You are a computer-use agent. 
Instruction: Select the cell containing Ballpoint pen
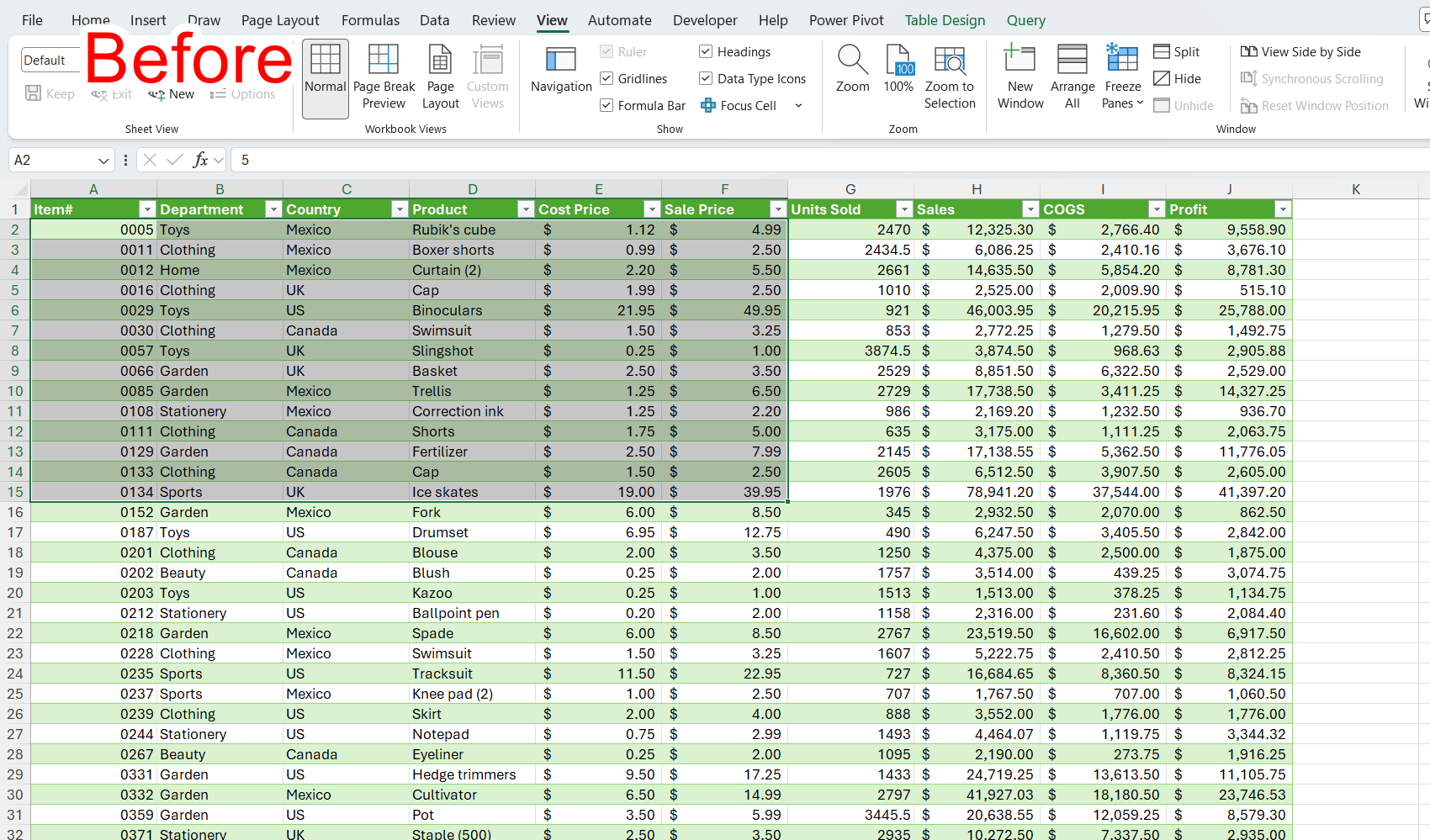[472, 613]
